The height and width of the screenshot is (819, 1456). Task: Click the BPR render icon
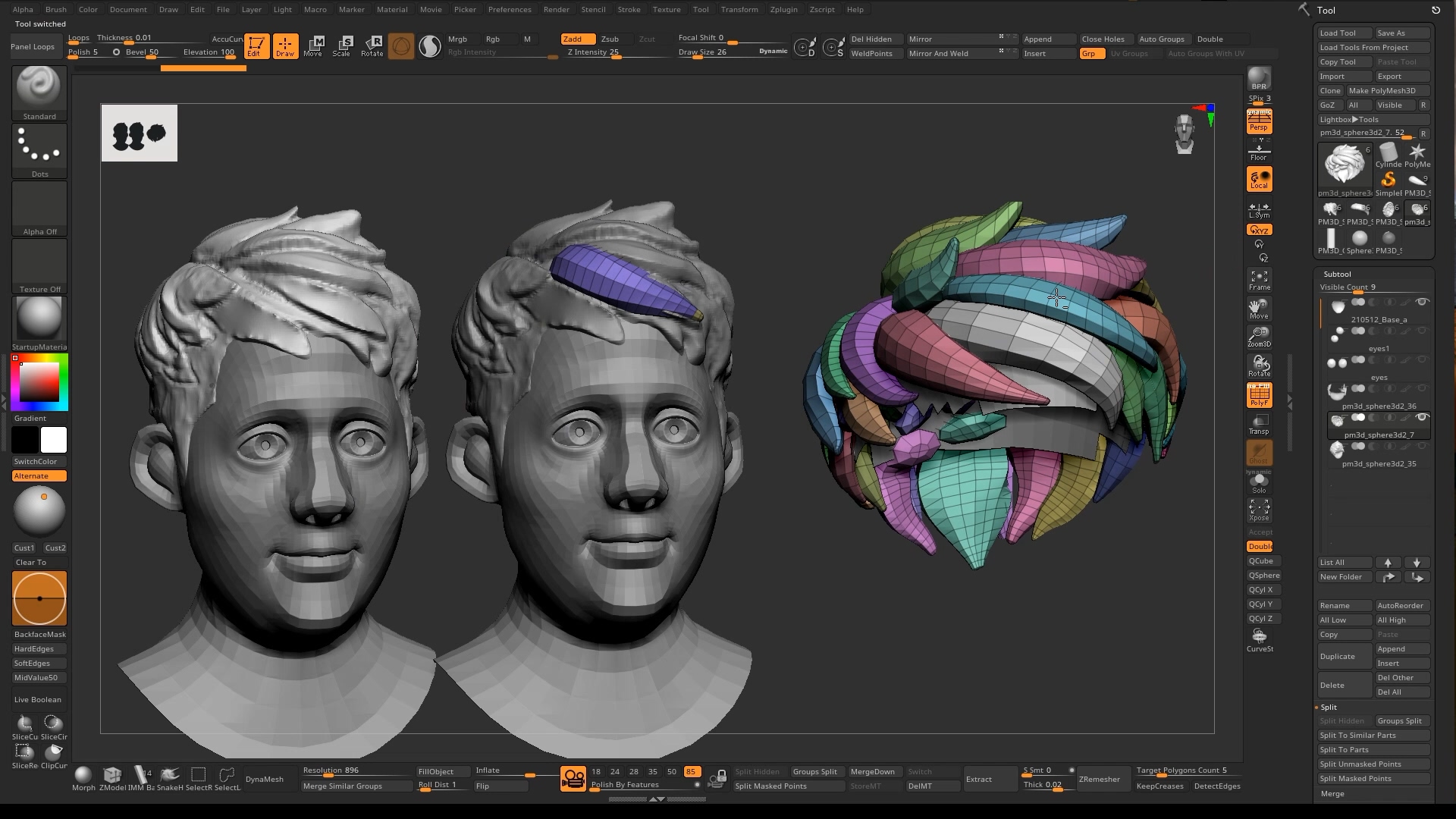[1259, 79]
